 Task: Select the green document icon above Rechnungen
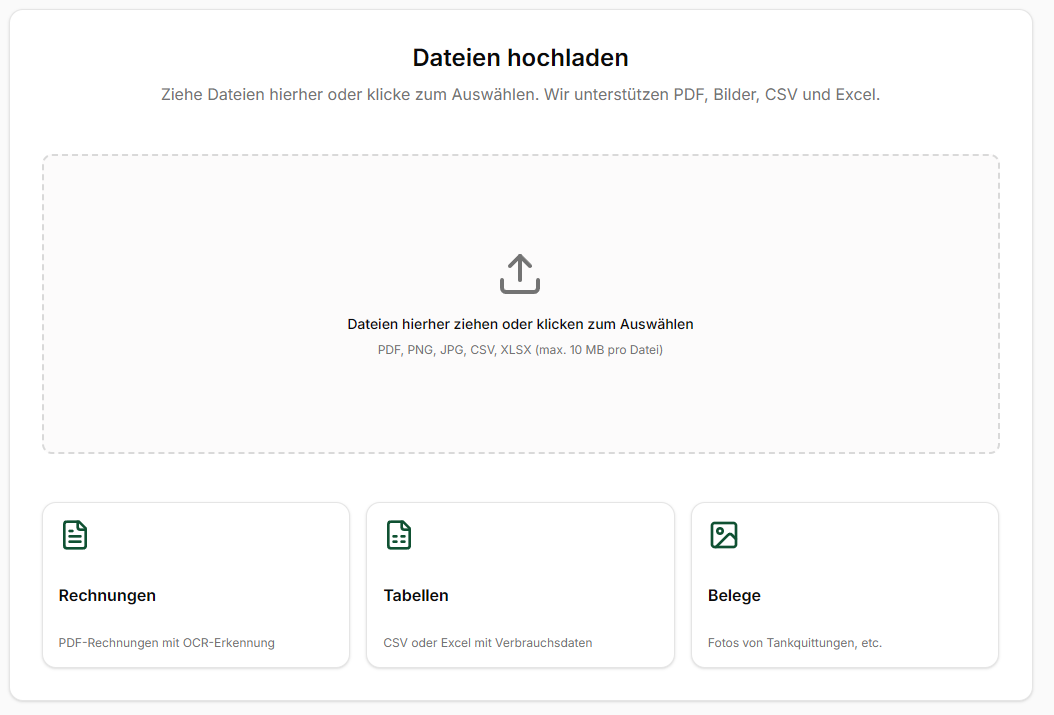pyautogui.click(x=74, y=535)
